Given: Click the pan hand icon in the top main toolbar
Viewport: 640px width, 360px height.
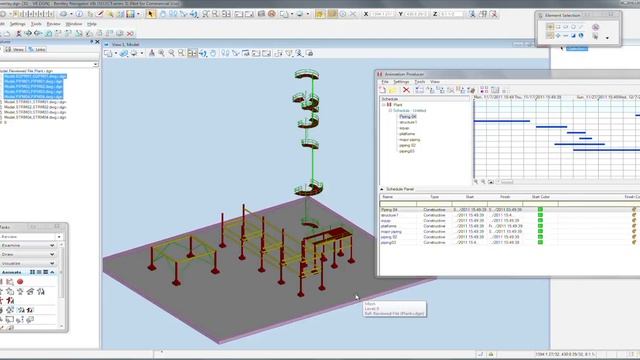Looking at the screenshot, I should coord(163,14).
